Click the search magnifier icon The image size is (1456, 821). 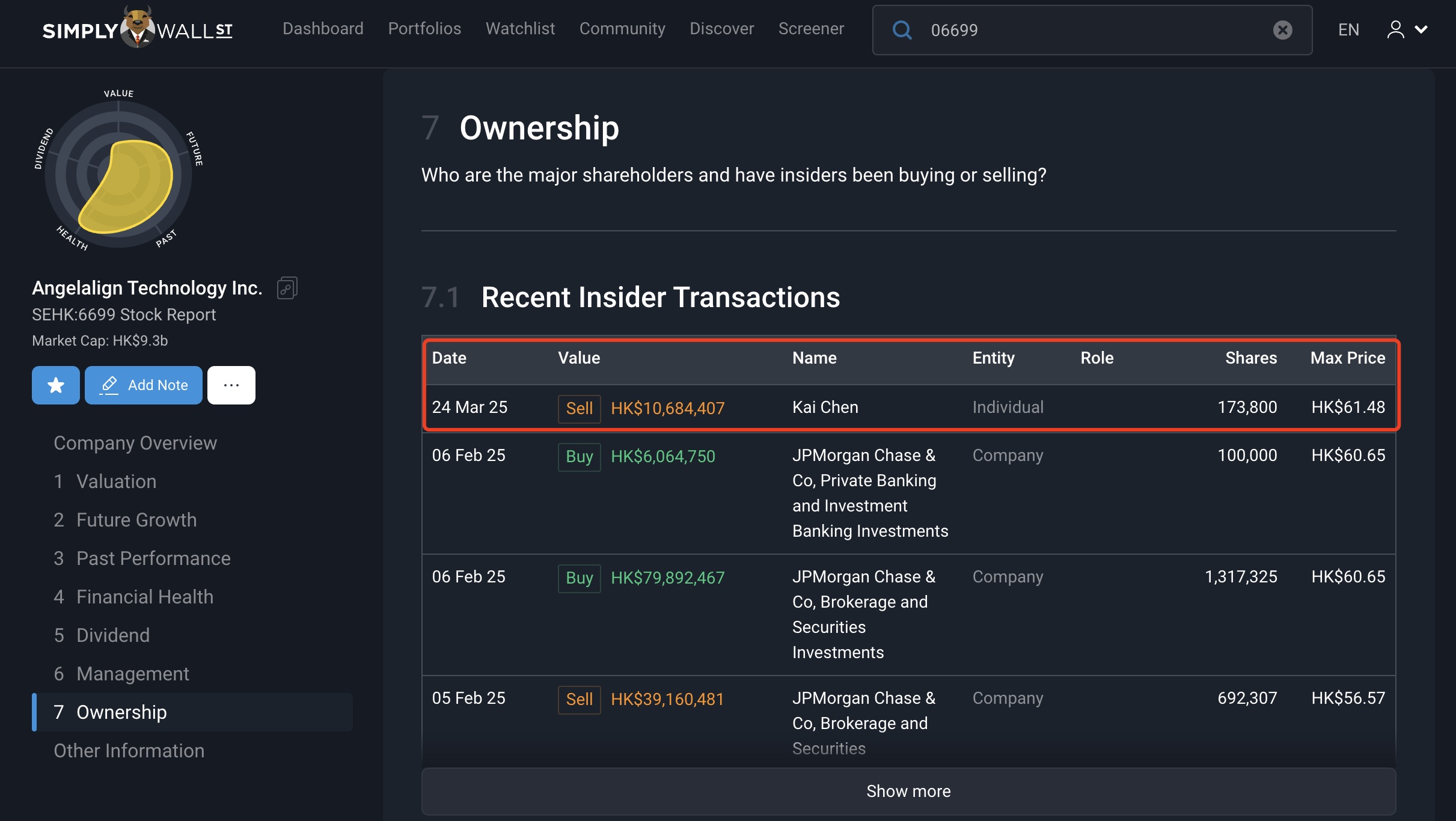pyautogui.click(x=902, y=30)
